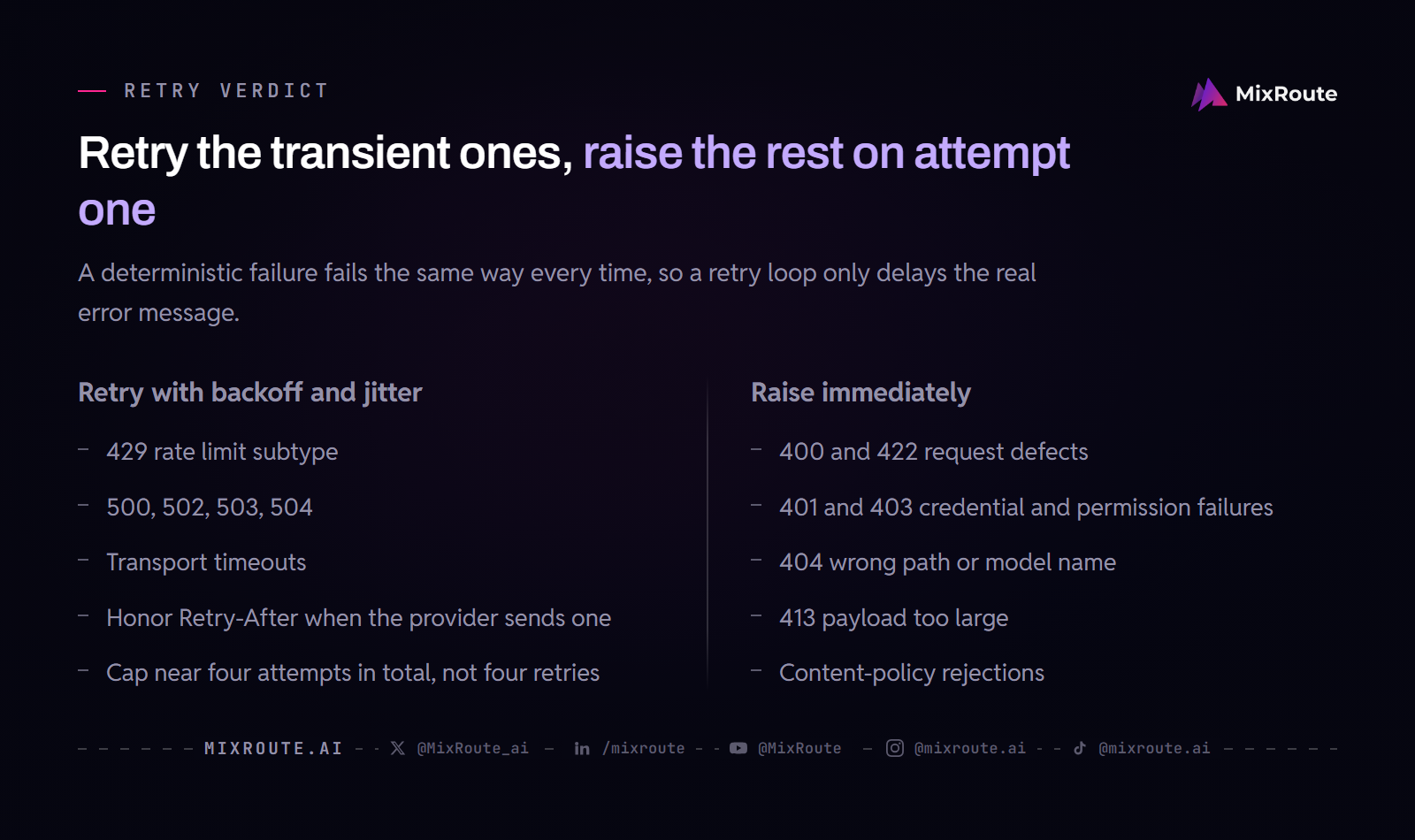This screenshot has height=840, width=1415.
Task: Click the 'Retry with backoff and jitter' heading
Action: (250, 392)
